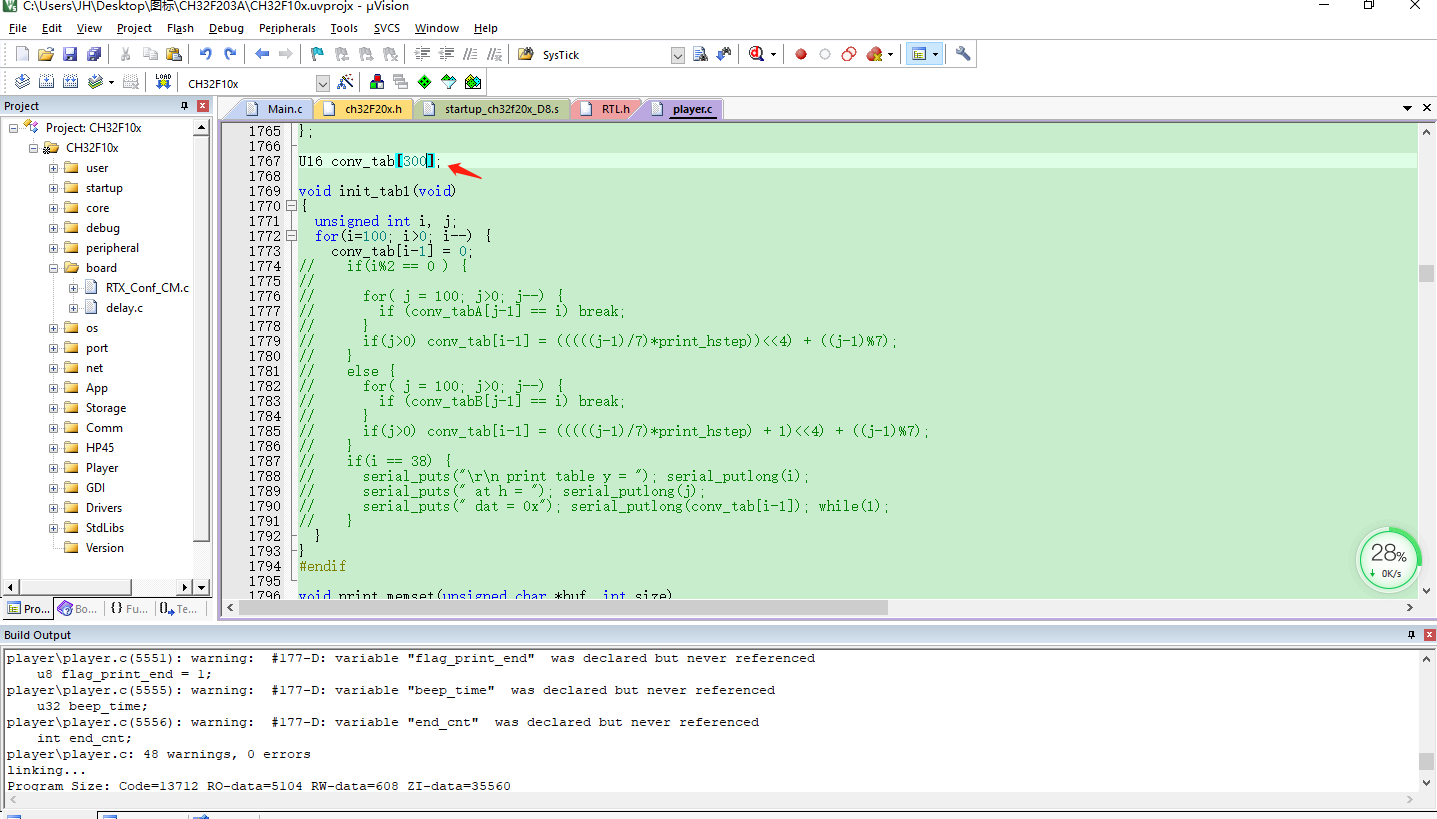Open Manage Run-Time Environment green diamond
This screenshot has width=1437, height=819.
(x=425, y=82)
